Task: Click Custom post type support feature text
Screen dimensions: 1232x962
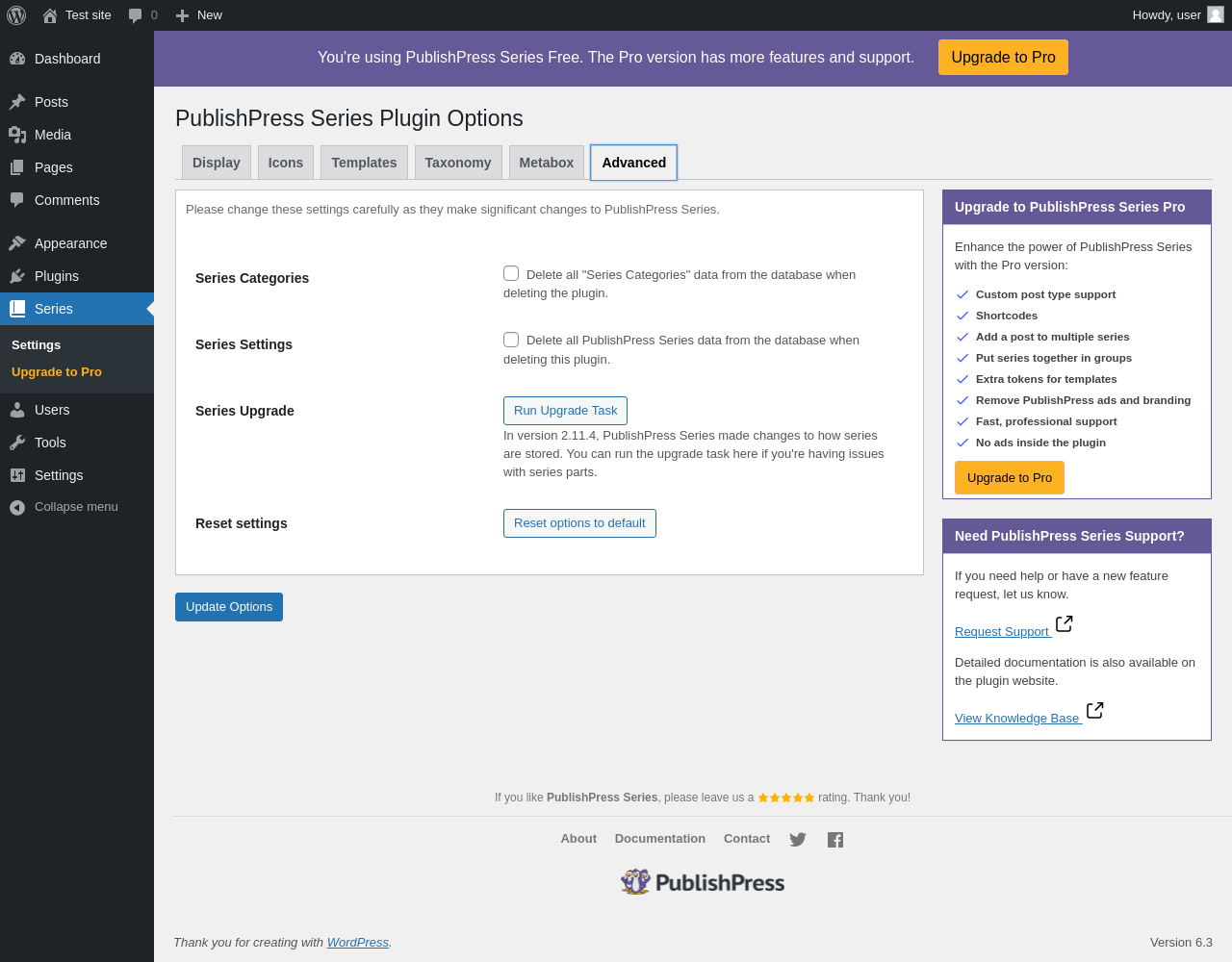Action: pos(1045,294)
